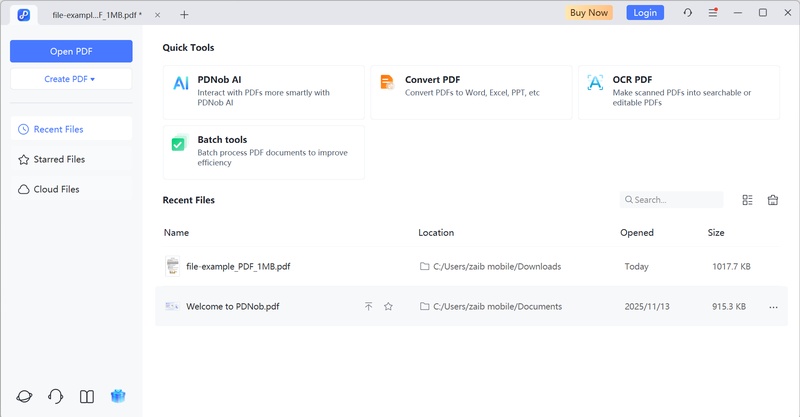This screenshot has width=800, height=417.
Task: Open the user guide book icon
Action: (x=87, y=396)
